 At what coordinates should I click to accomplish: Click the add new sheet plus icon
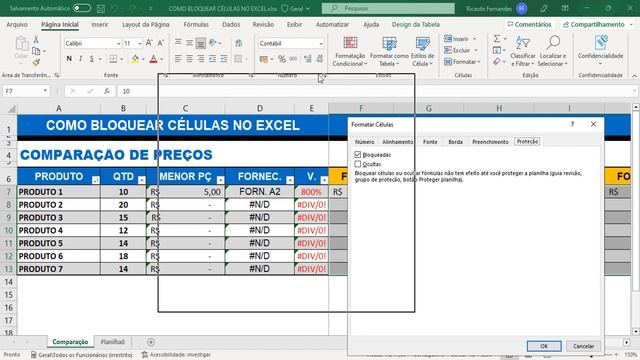[x=151, y=342]
